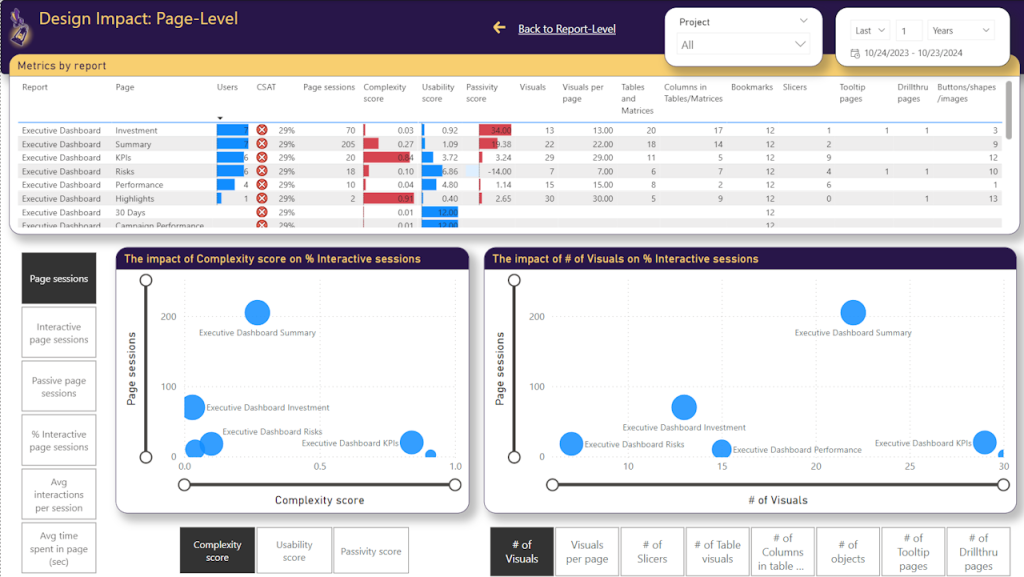
Task: Open the Years period dropdown
Action: (x=960, y=31)
